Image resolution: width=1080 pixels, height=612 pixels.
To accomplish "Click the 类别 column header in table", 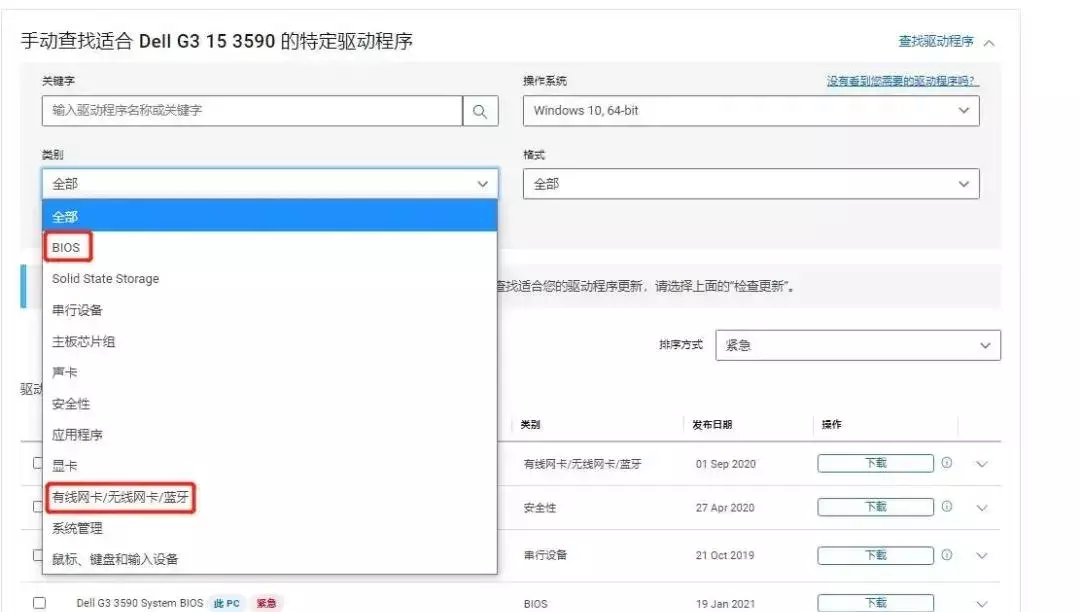I will click(x=530, y=425).
